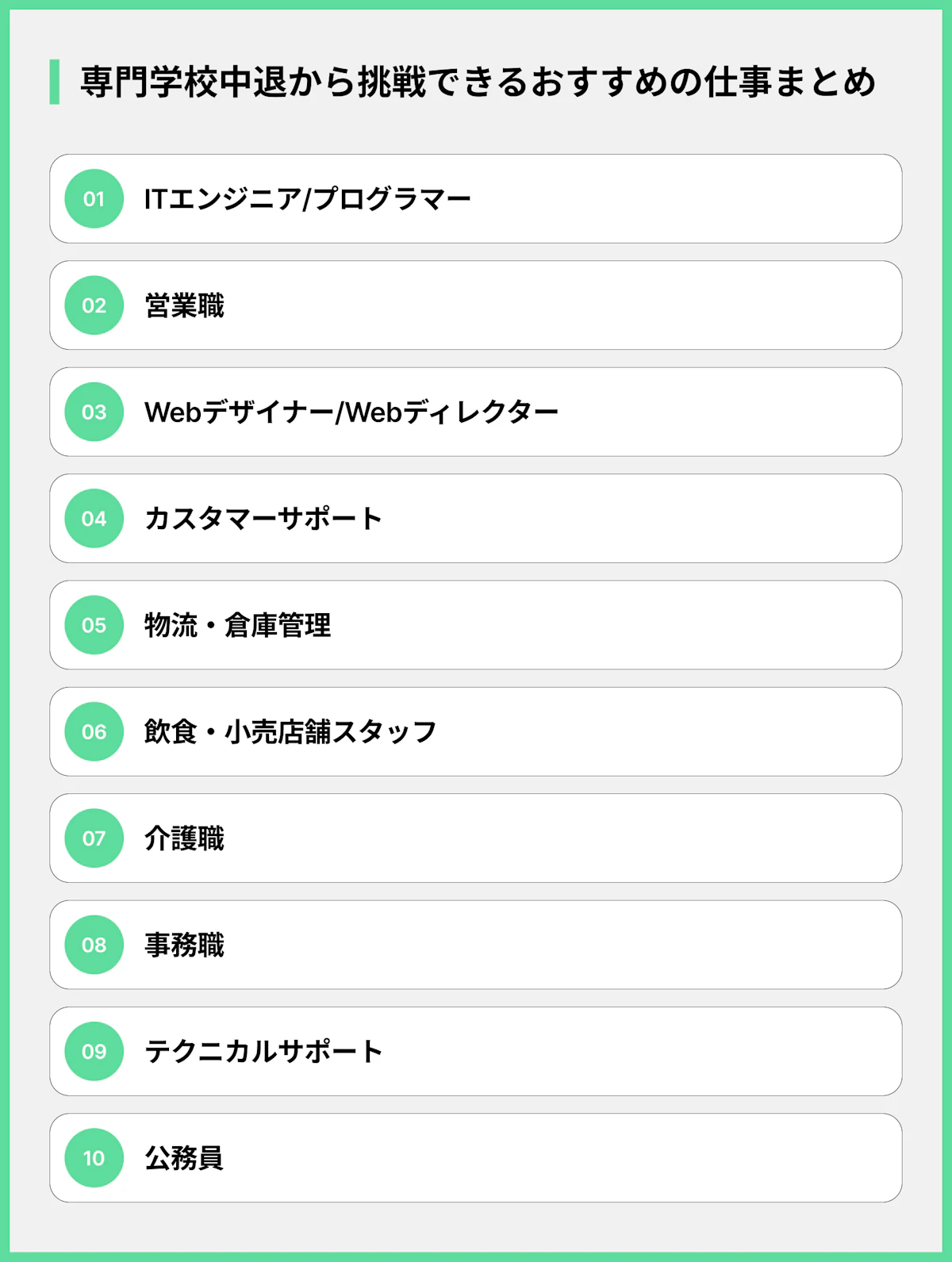Open the 介護職 list entry
The height and width of the screenshot is (1262, 952).
tap(184, 838)
